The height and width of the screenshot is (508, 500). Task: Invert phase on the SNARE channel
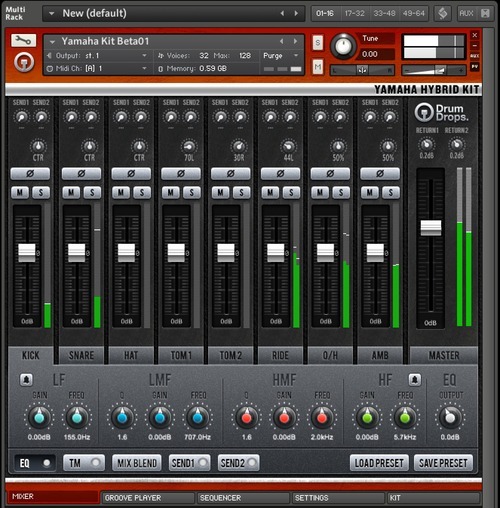click(x=81, y=174)
